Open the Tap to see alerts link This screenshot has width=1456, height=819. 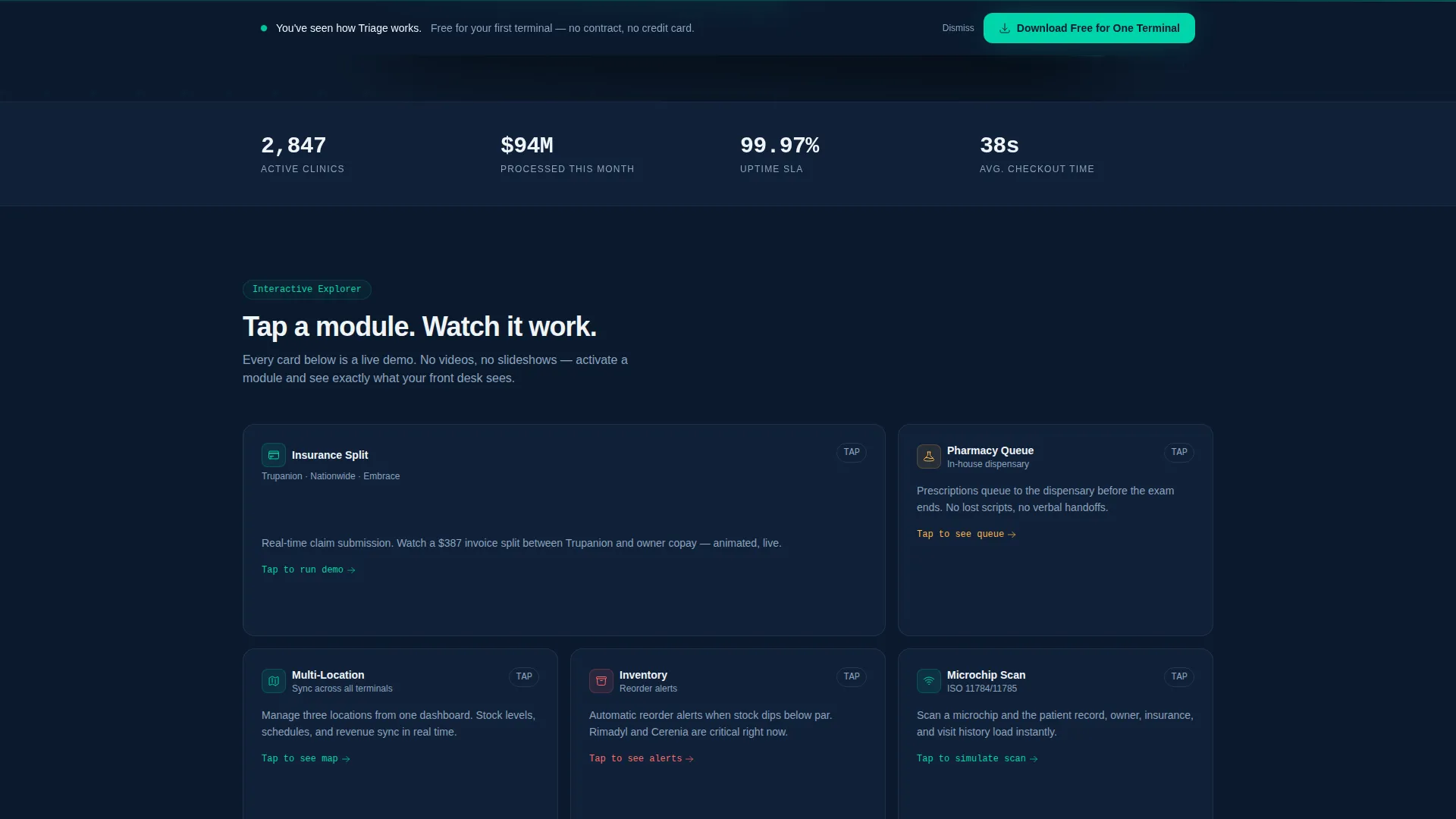(x=642, y=758)
